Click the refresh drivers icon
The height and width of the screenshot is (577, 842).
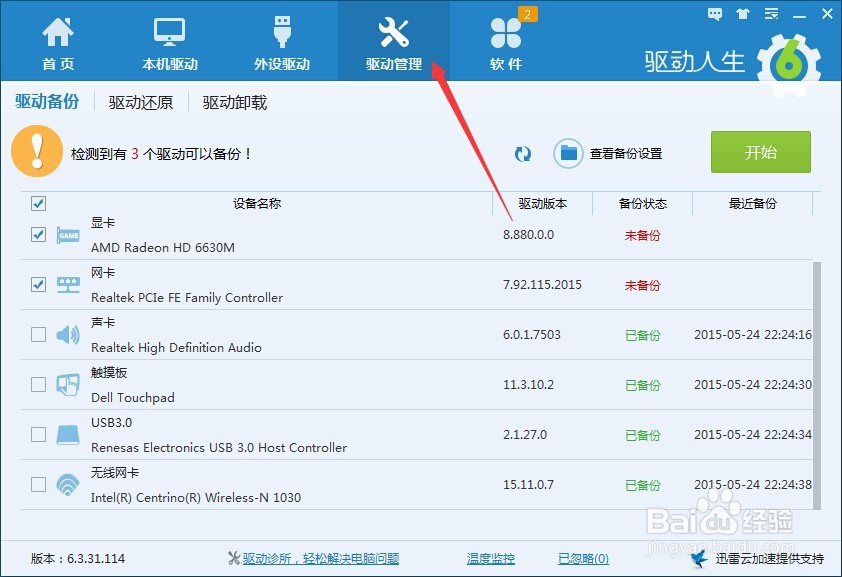point(522,153)
